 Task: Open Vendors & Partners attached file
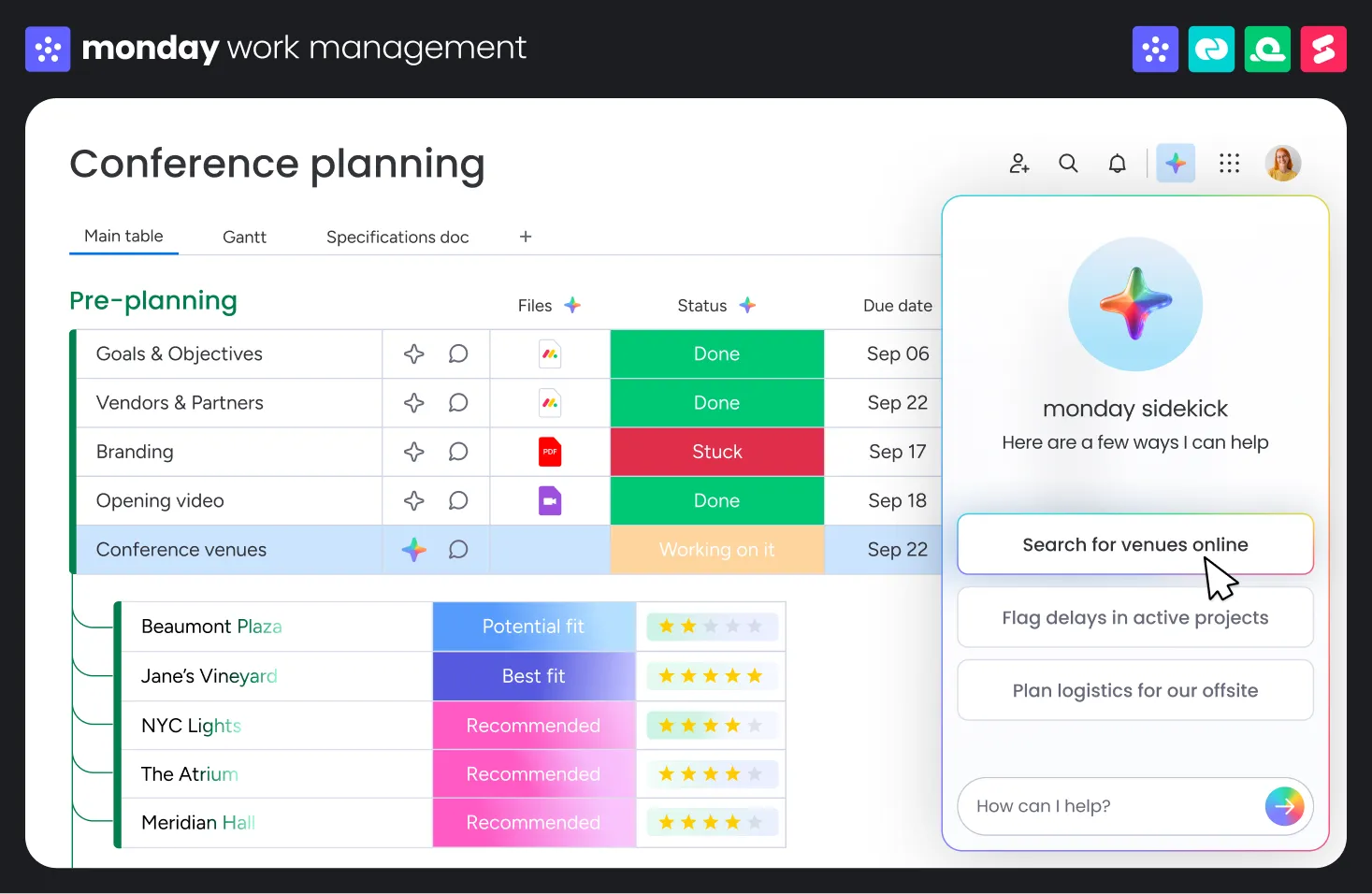pyautogui.click(x=550, y=403)
